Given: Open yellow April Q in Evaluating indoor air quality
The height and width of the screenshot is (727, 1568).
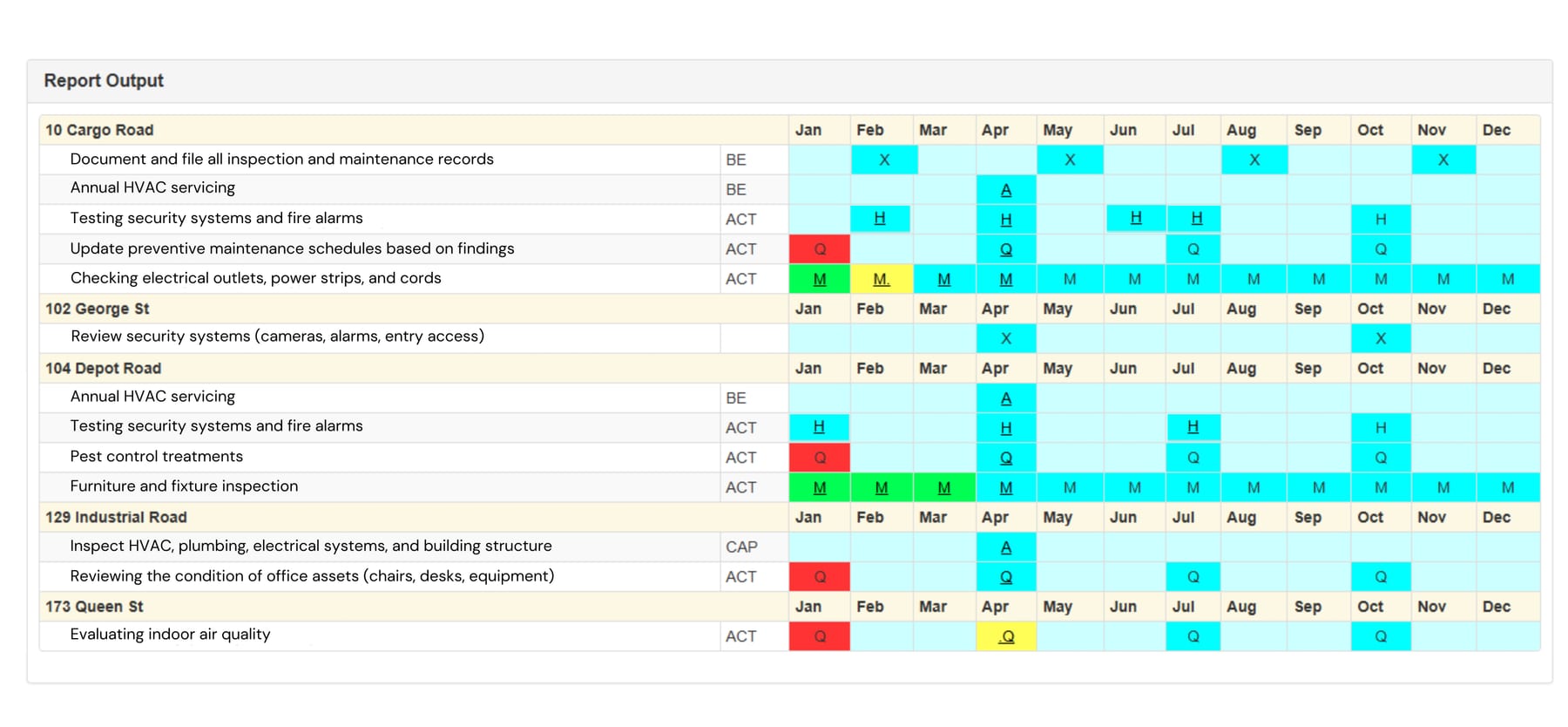Looking at the screenshot, I should 1006,636.
